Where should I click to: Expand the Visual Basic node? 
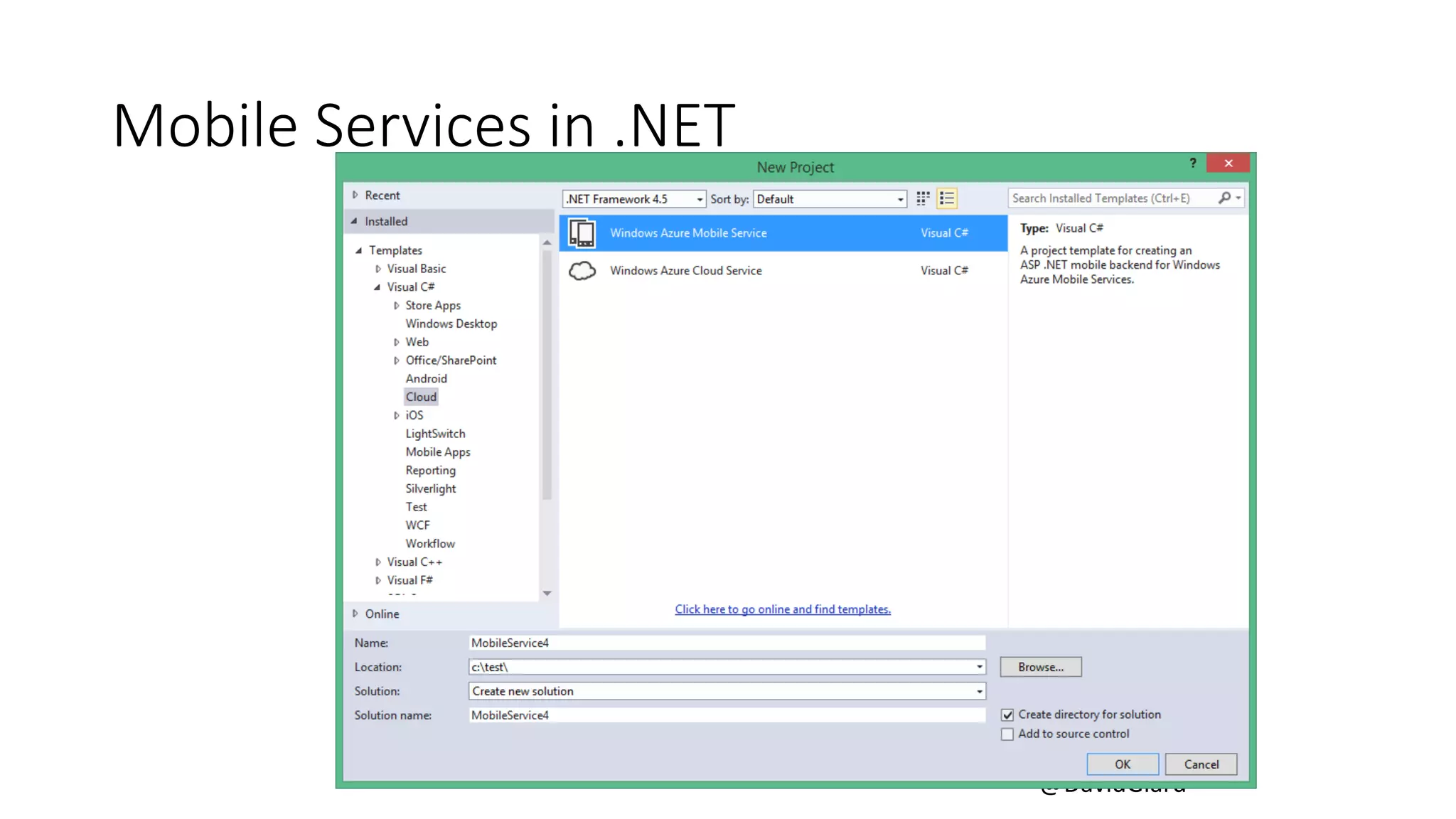[378, 269]
